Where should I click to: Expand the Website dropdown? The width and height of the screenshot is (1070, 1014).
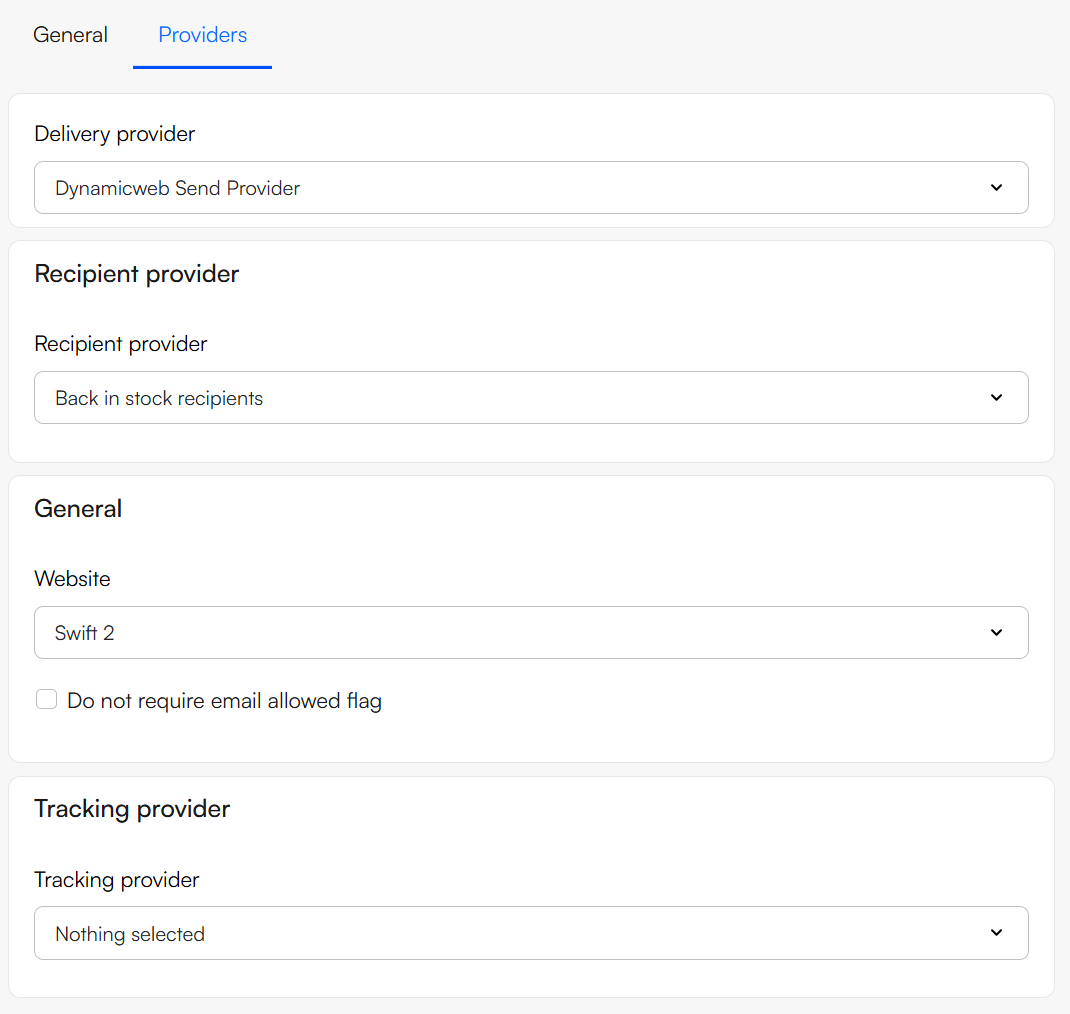pos(530,633)
